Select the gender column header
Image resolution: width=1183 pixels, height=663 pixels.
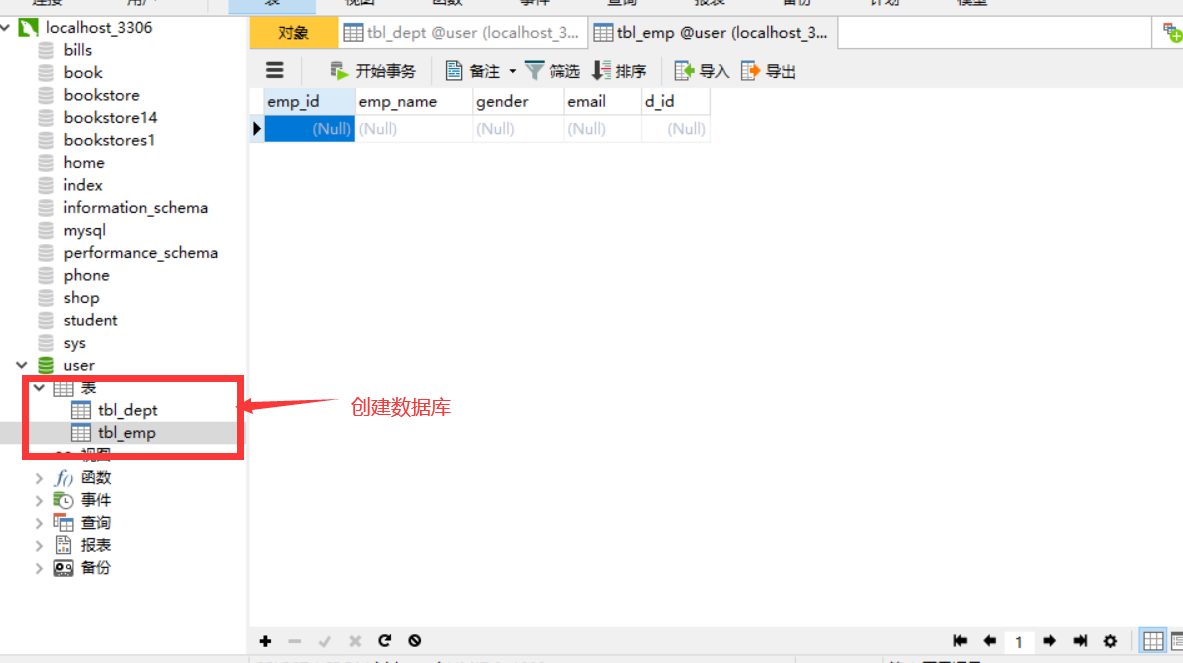coord(518,101)
